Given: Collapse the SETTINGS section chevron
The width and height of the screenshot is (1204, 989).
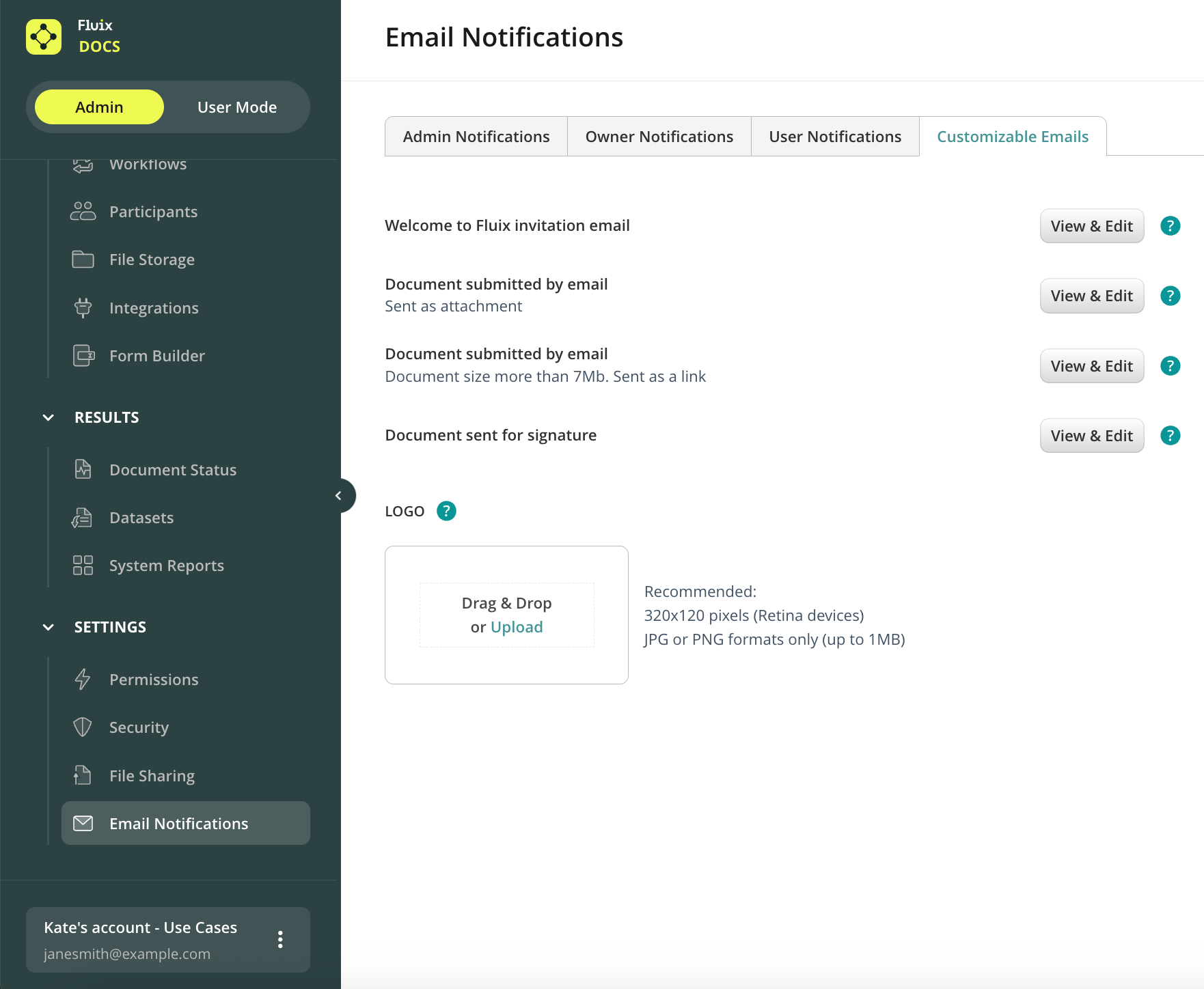Looking at the screenshot, I should (49, 627).
